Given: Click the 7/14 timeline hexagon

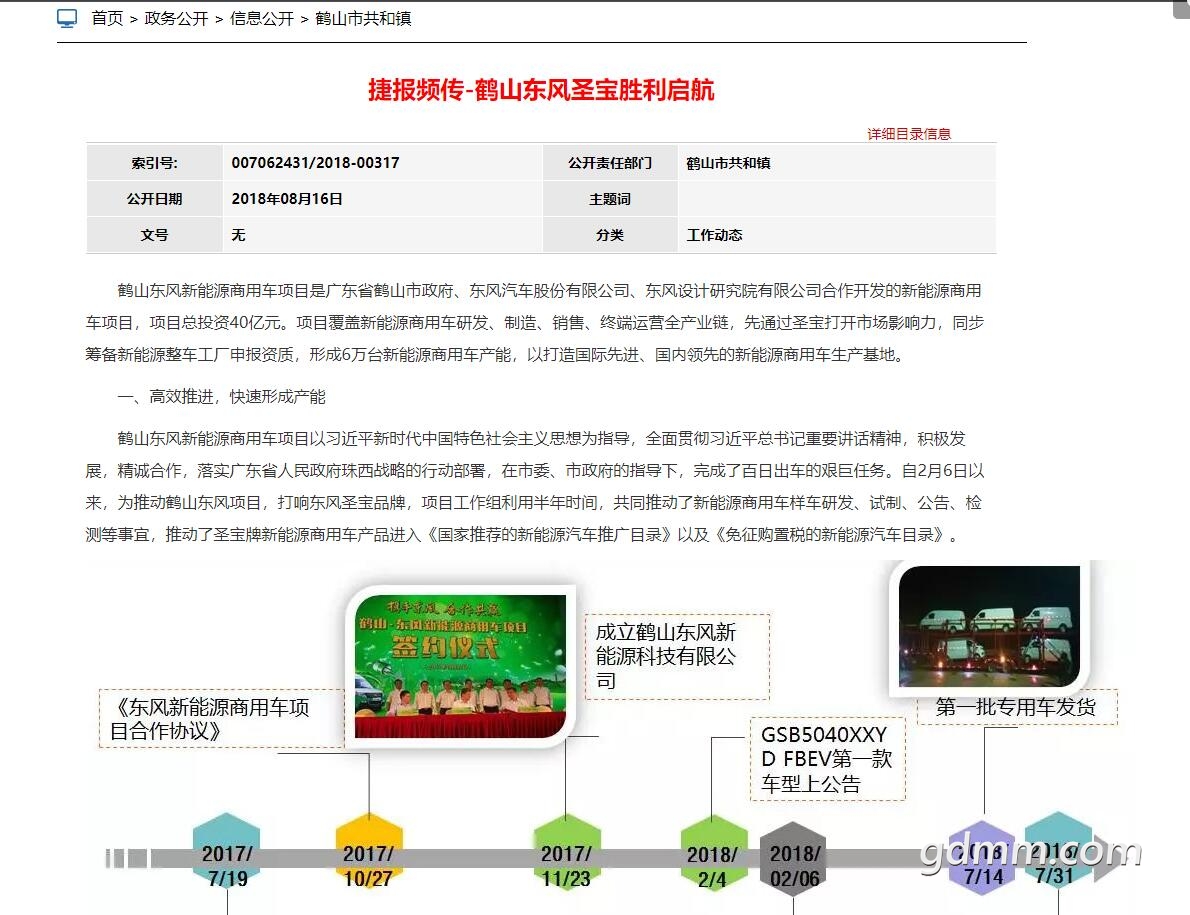Looking at the screenshot, I should 983,858.
